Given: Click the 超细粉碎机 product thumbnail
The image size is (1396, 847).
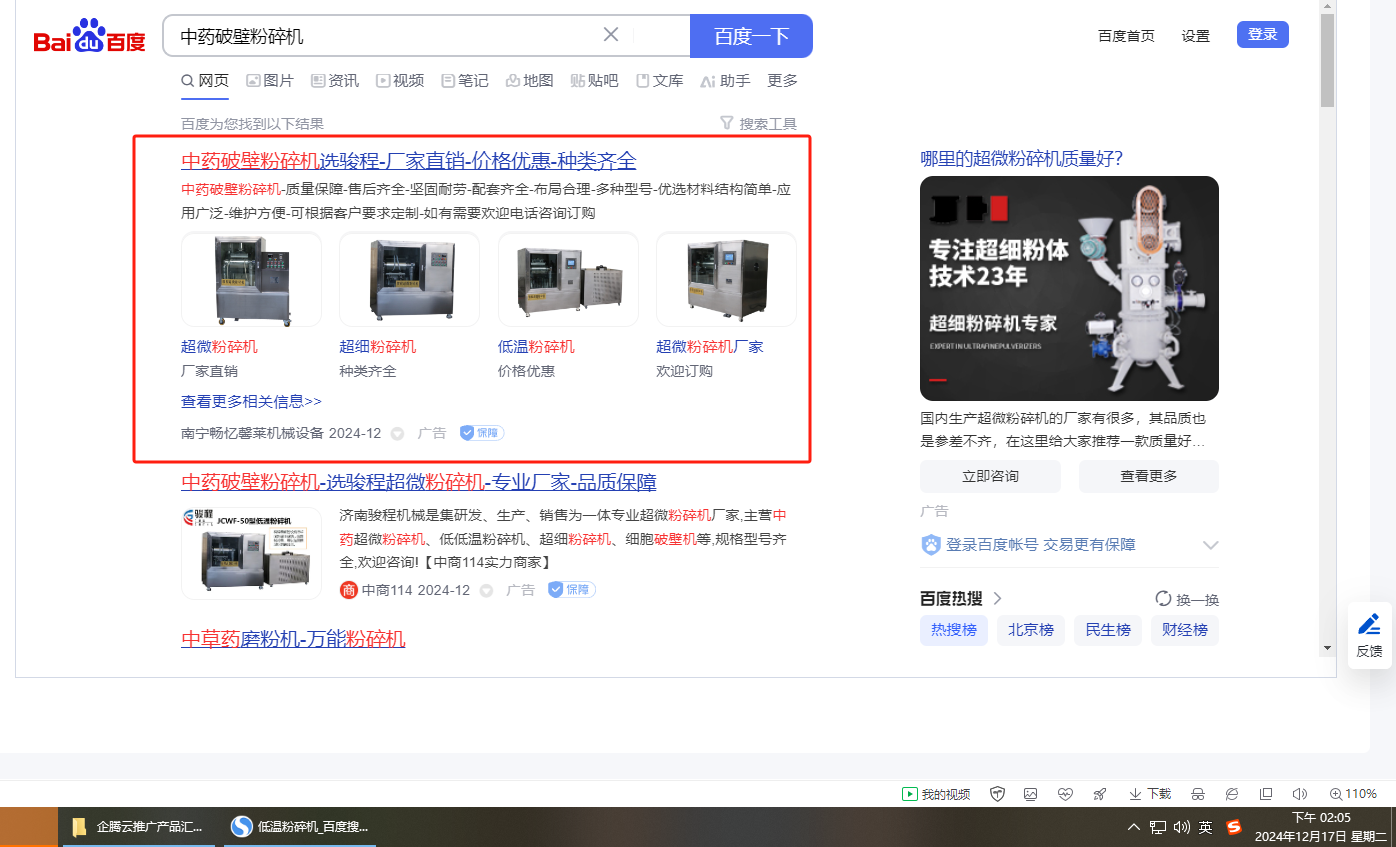Looking at the screenshot, I should [x=409, y=279].
